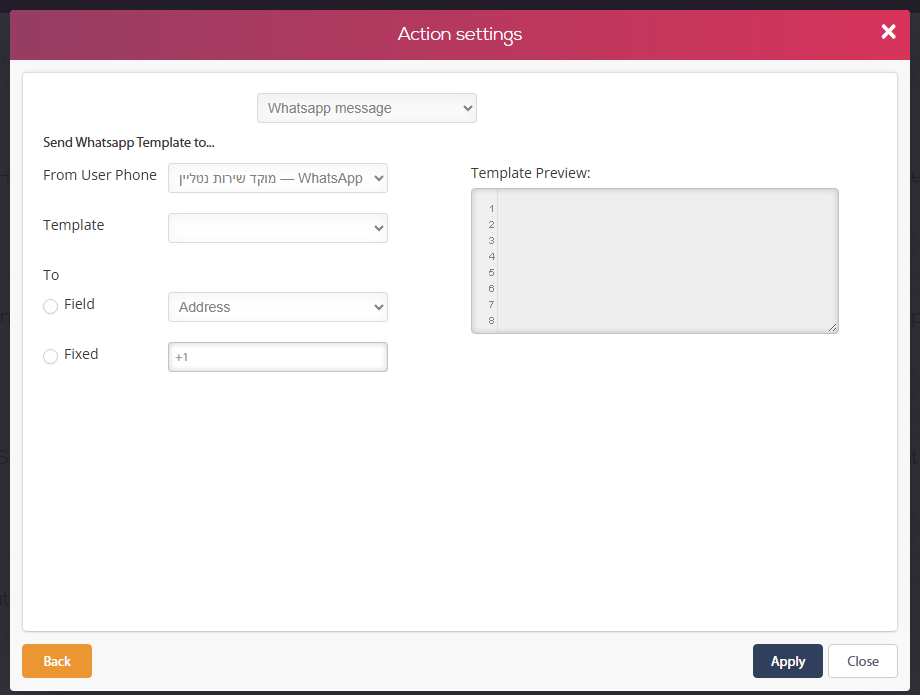Open the empty Template dropdown
The width and height of the screenshot is (920, 695).
[x=278, y=228]
